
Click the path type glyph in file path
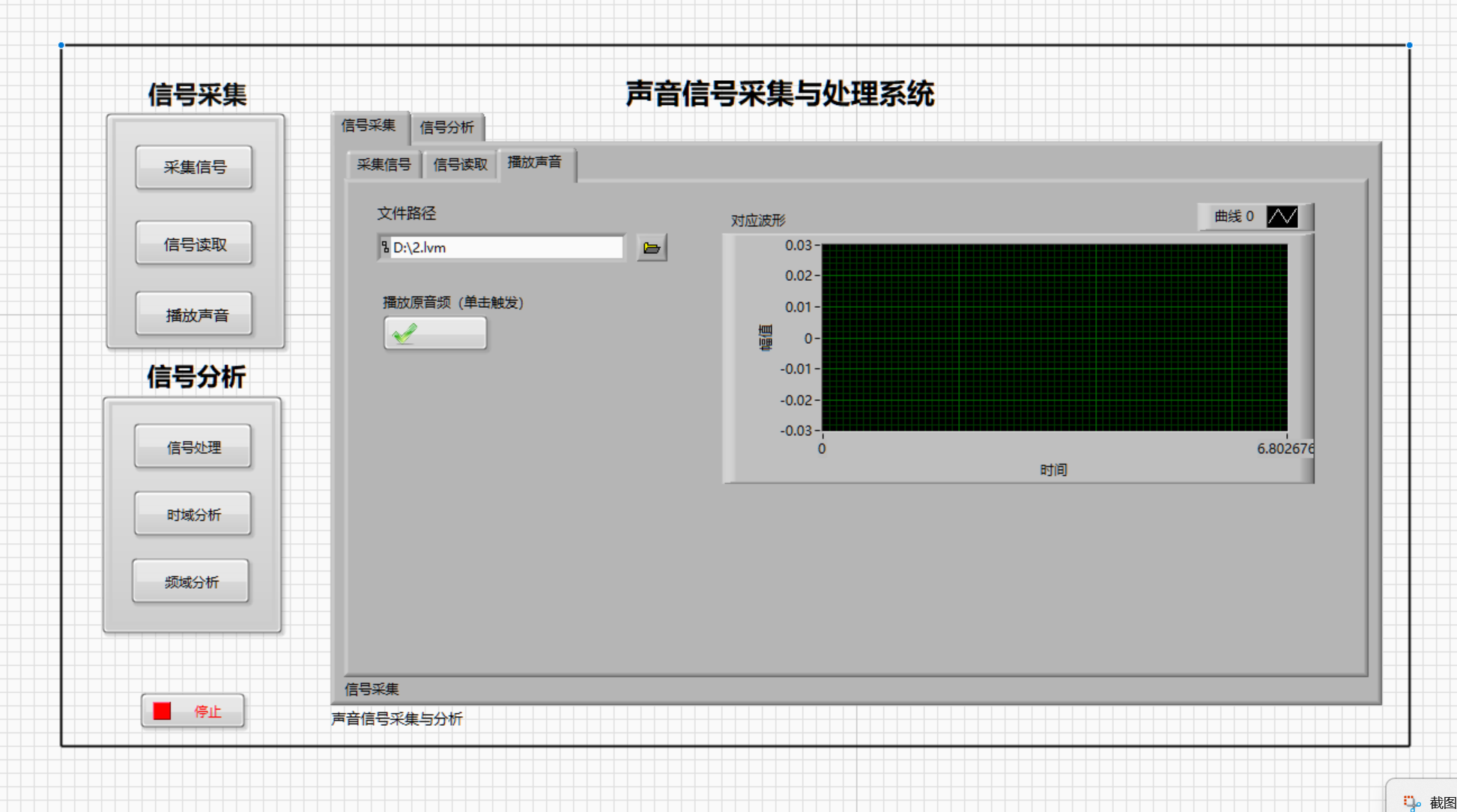(x=385, y=247)
